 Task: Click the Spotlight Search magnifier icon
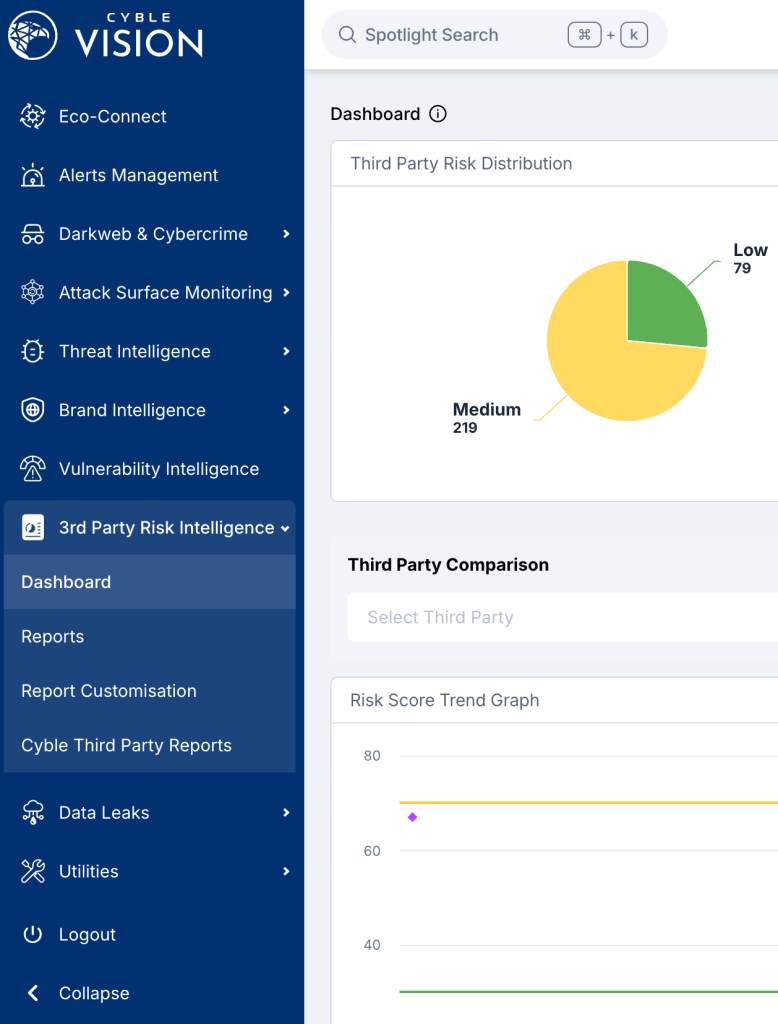pyautogui.click(x=348, y=35)
